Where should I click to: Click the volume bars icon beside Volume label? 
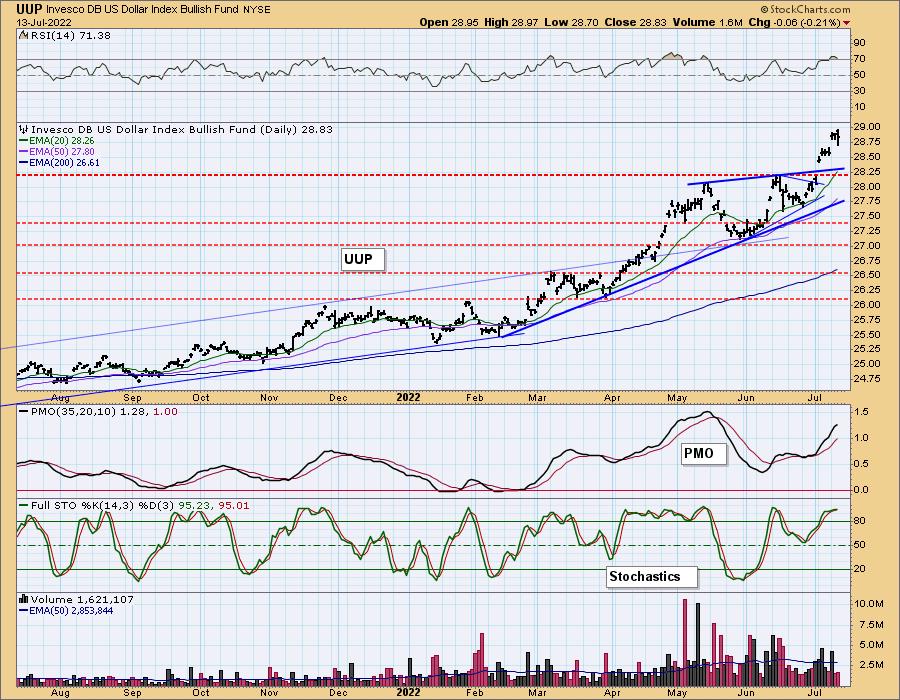(24, 599)
